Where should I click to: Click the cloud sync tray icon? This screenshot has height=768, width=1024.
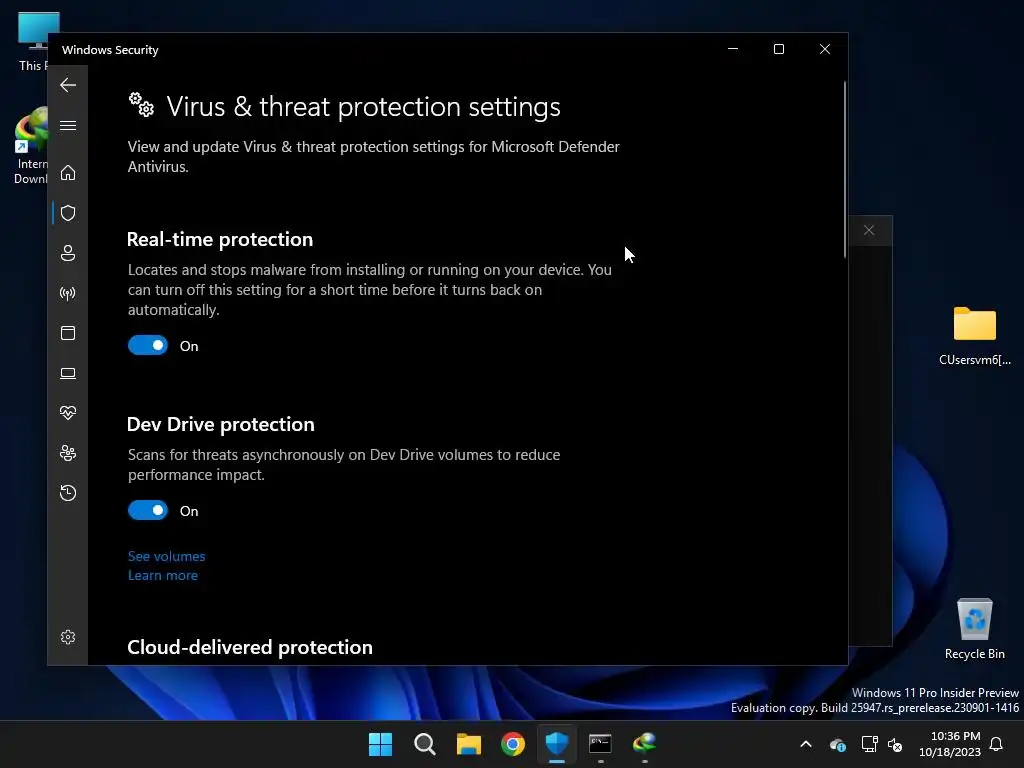pos(838,744)
